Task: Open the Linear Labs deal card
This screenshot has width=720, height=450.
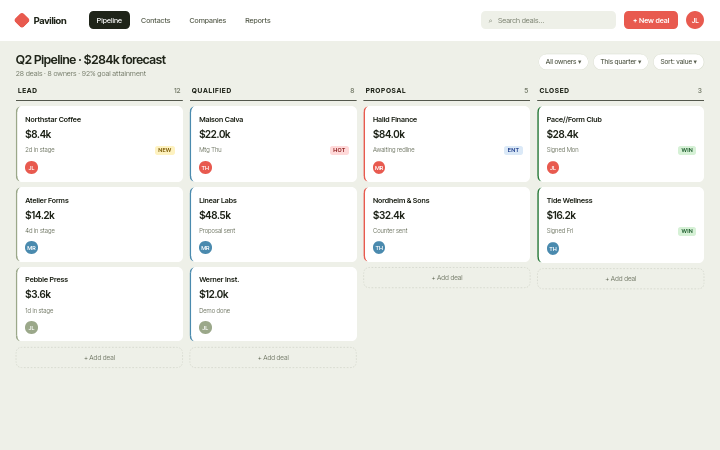Action: [273, 224]
